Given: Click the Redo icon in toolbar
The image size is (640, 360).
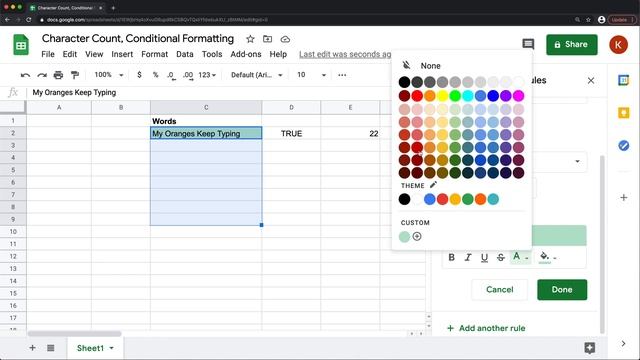Looking at the screenshot, I should point(42,75).
